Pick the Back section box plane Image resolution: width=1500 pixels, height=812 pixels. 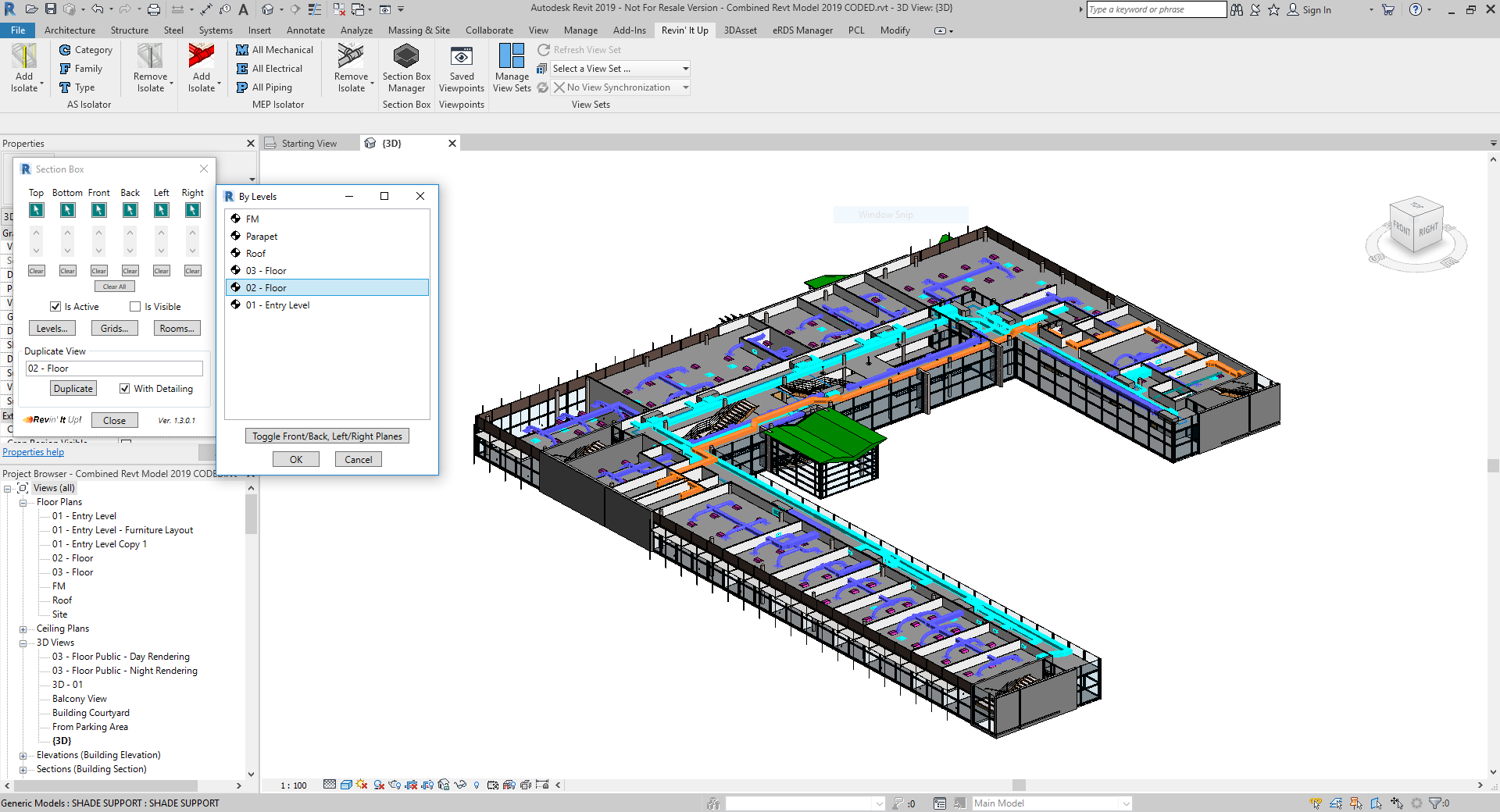[x=130, y=210]
